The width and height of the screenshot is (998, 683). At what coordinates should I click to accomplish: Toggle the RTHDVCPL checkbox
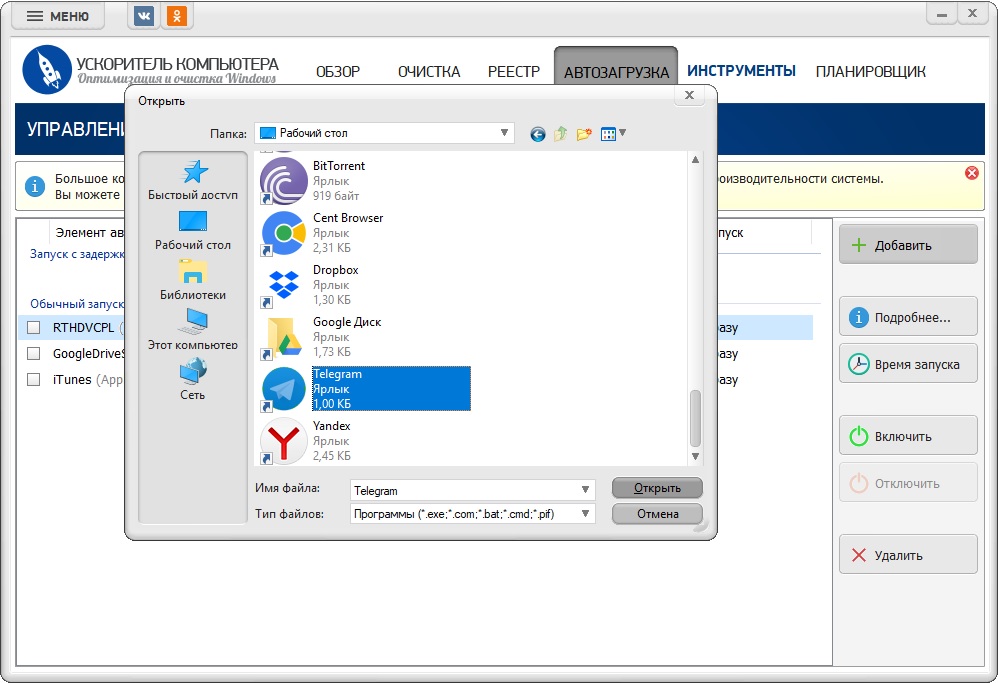tap(34, 328)
